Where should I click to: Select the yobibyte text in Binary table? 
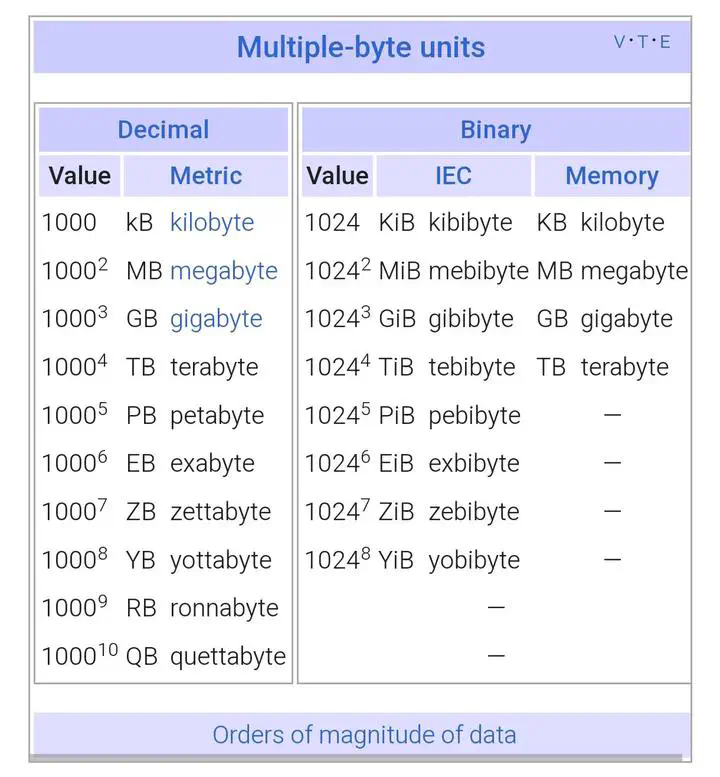click(x=474, y=559)
